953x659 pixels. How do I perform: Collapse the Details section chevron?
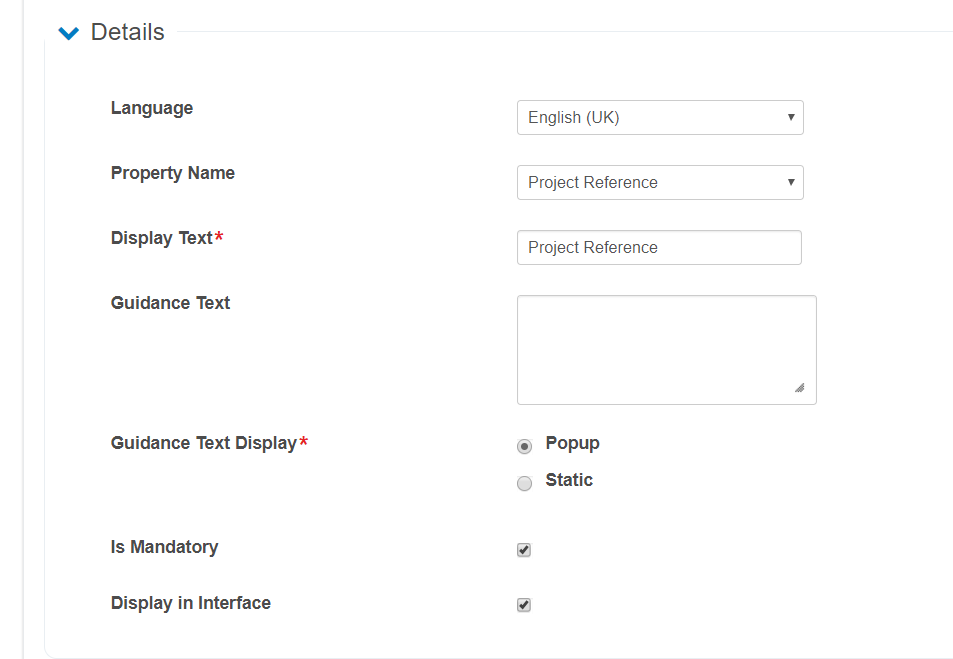pos(68,33)
